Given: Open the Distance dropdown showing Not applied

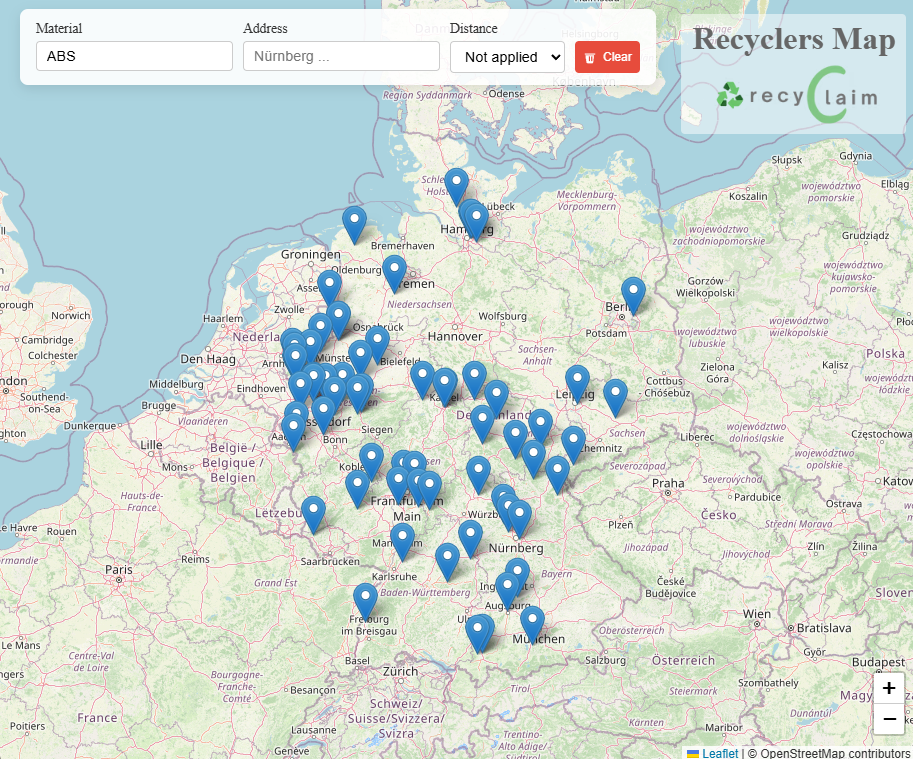Looking at the screenshot, I should click(507, 57).
